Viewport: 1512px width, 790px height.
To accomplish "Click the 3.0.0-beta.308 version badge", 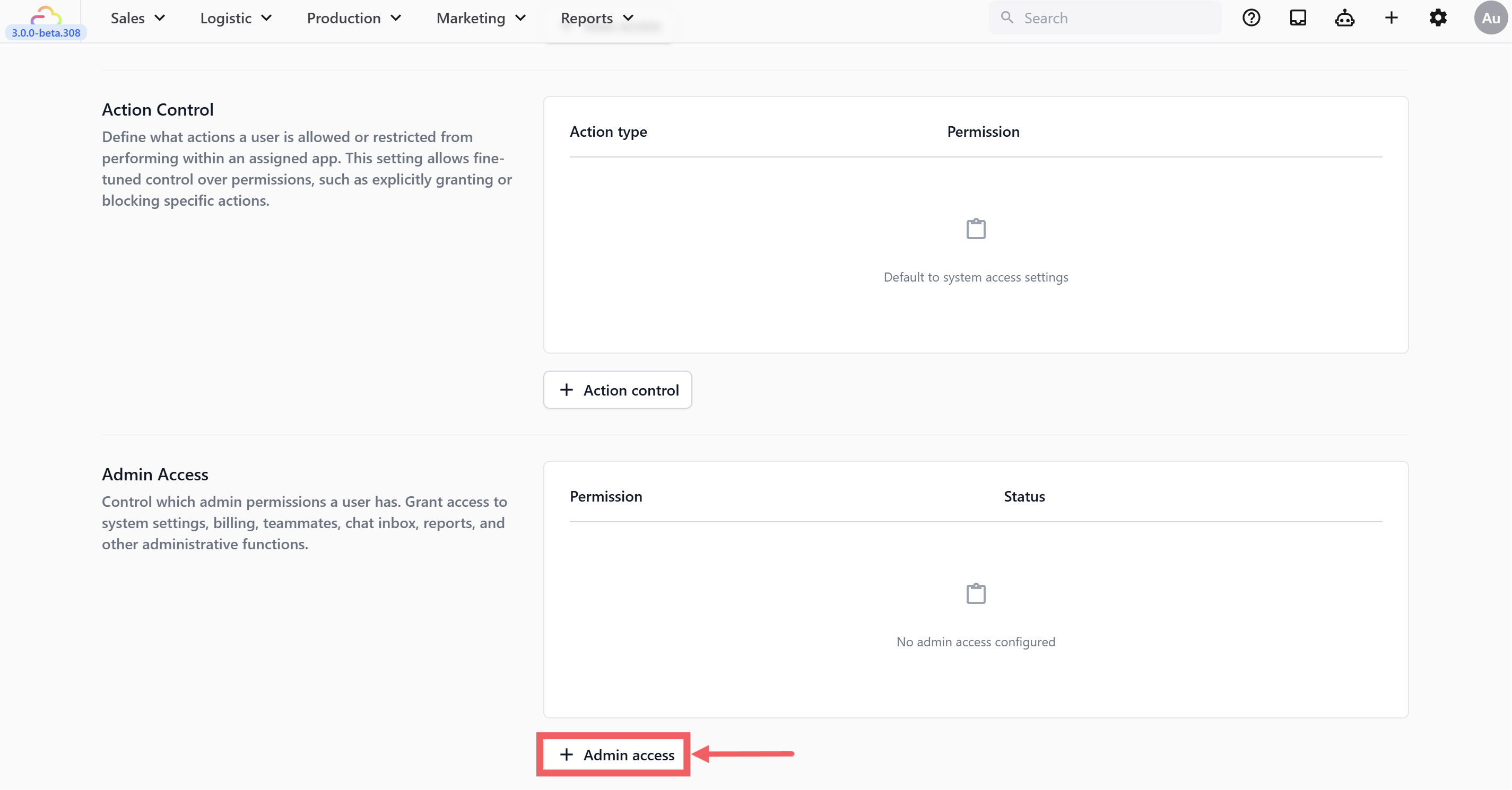I will click(46, 33).
